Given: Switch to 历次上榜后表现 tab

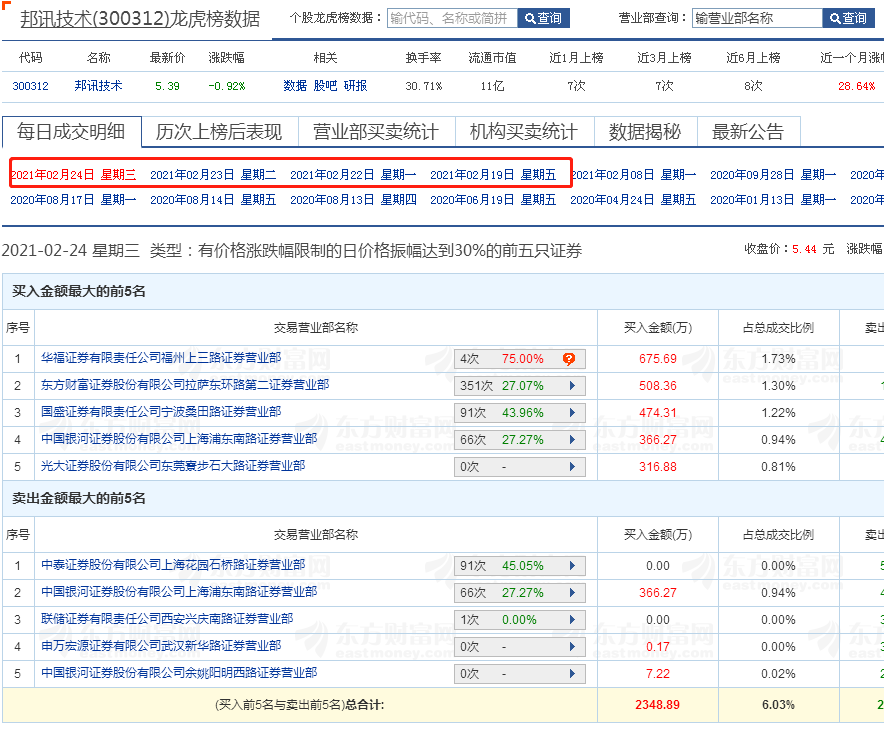Looking at the screenshot, I should click(219, 131).
